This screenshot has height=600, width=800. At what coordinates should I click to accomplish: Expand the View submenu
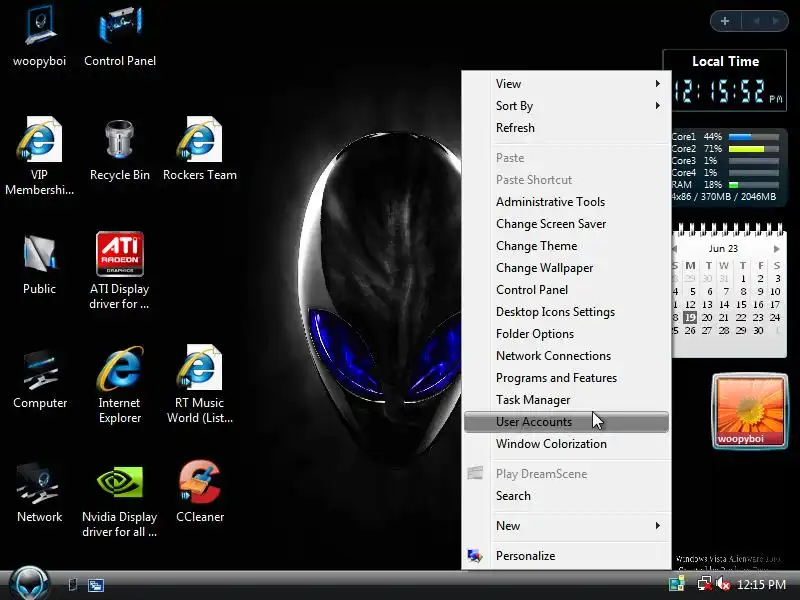[566, 84]
